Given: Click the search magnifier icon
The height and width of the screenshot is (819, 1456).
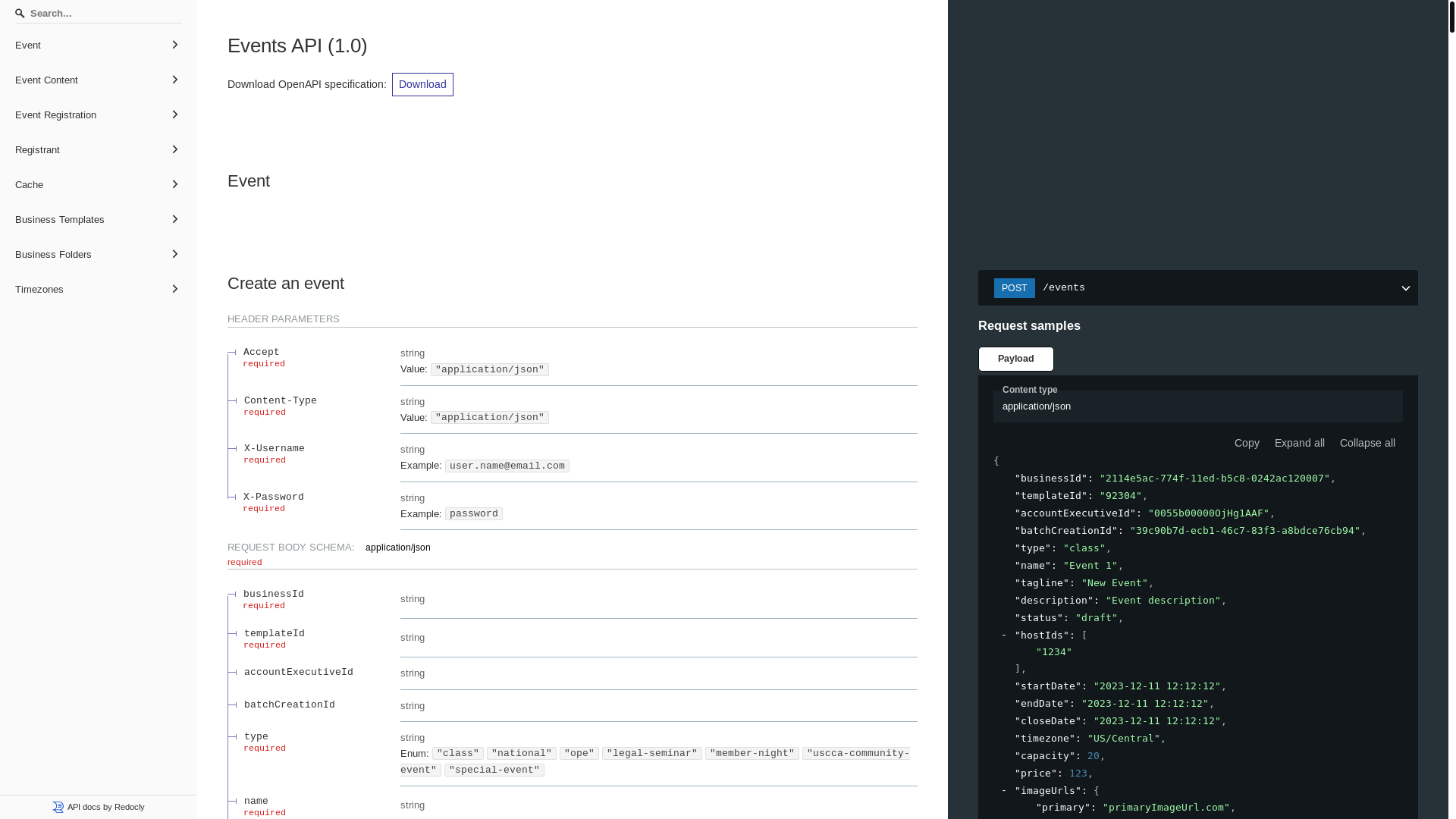Looking at the screenshot, I should coord(20,14).
